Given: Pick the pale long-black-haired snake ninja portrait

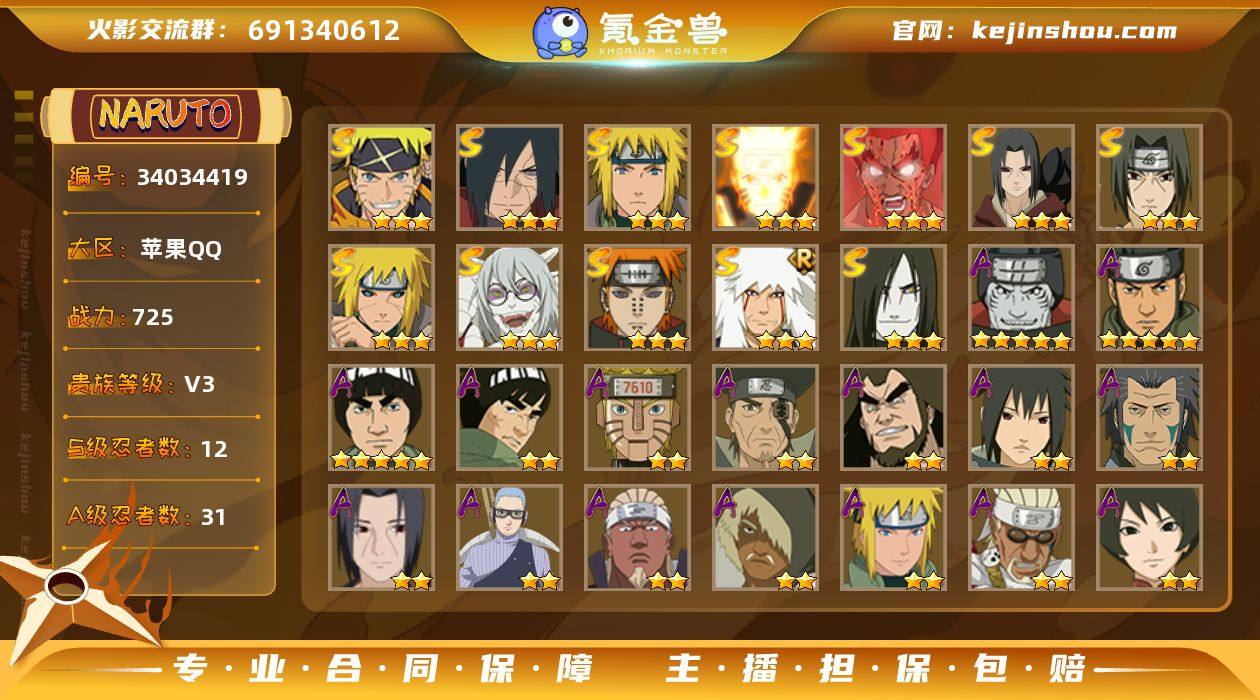Looking at the screenshot, I should click(x=893, y=298).
